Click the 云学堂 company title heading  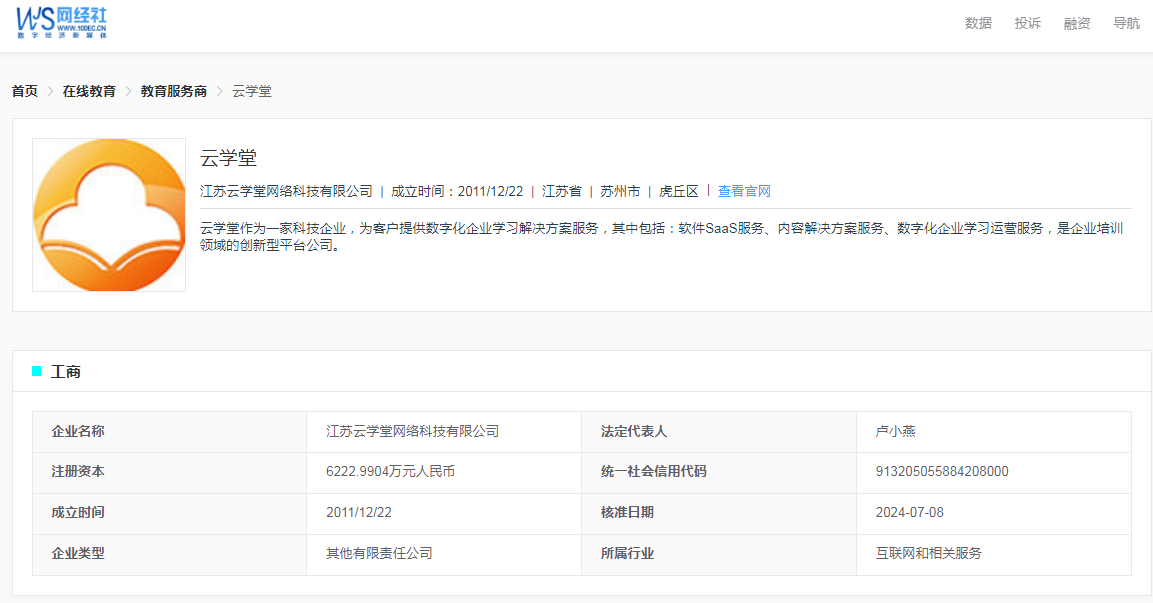[228, 158]
